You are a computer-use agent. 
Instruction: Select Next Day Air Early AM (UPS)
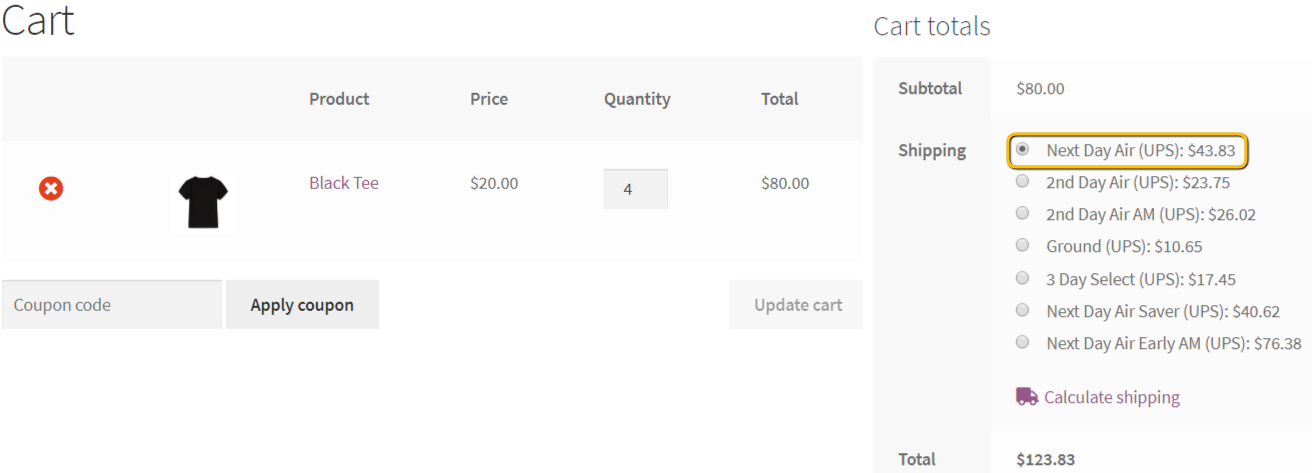point(1022,342)
